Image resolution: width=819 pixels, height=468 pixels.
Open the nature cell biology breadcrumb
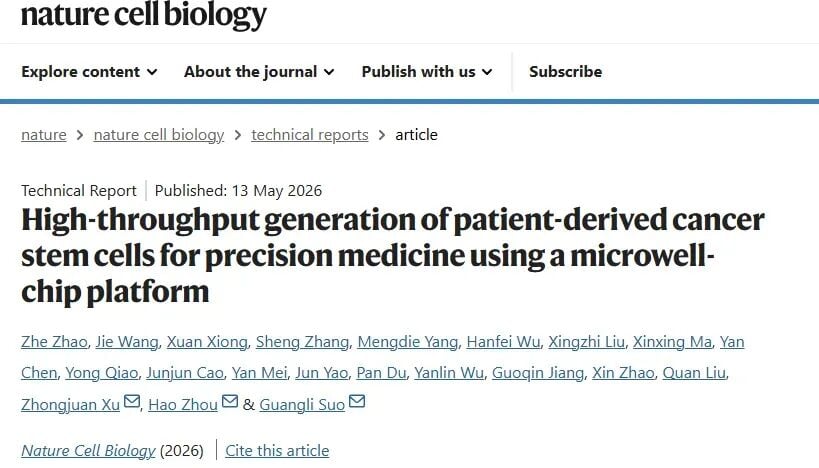[159, 135]
